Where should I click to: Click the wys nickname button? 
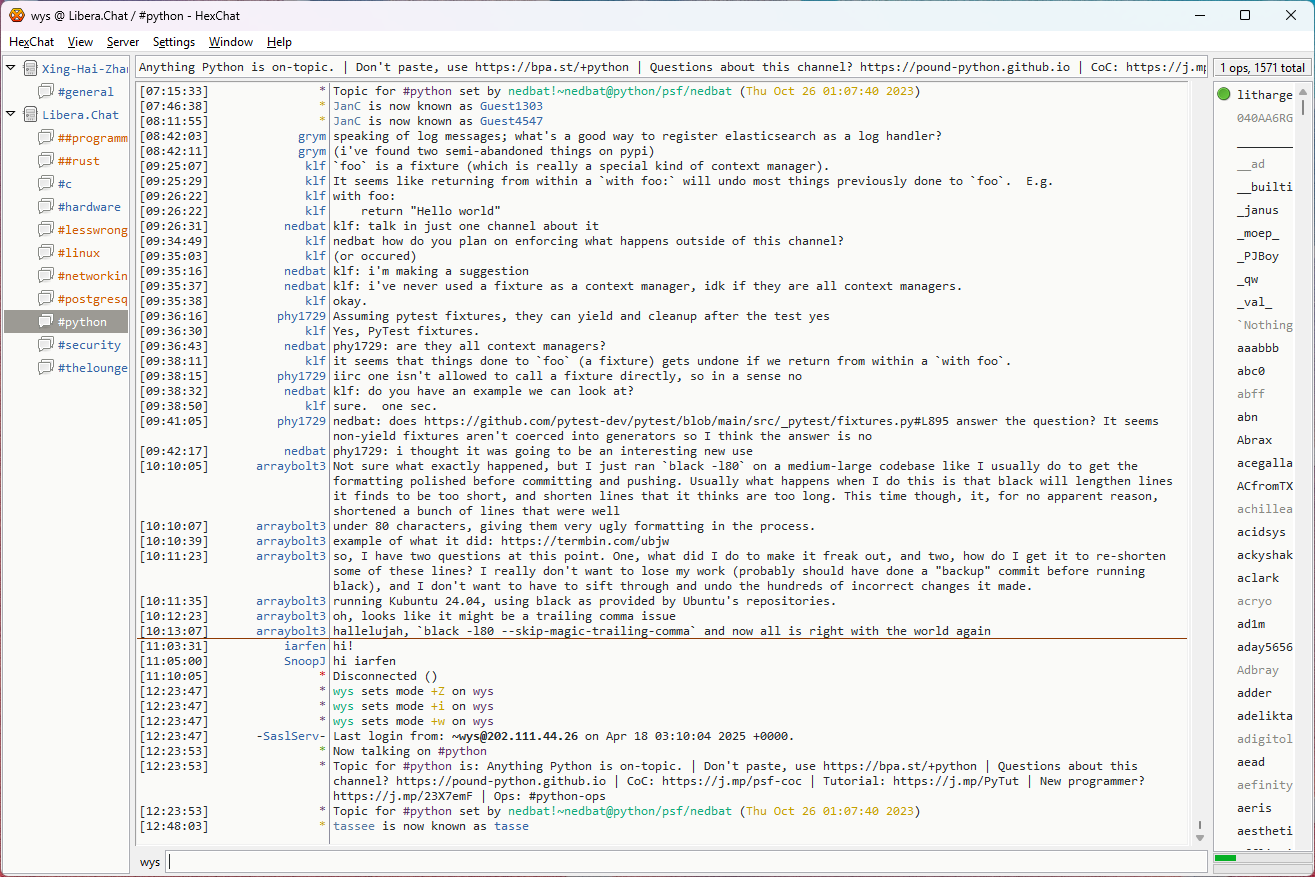tap(150, 862)
